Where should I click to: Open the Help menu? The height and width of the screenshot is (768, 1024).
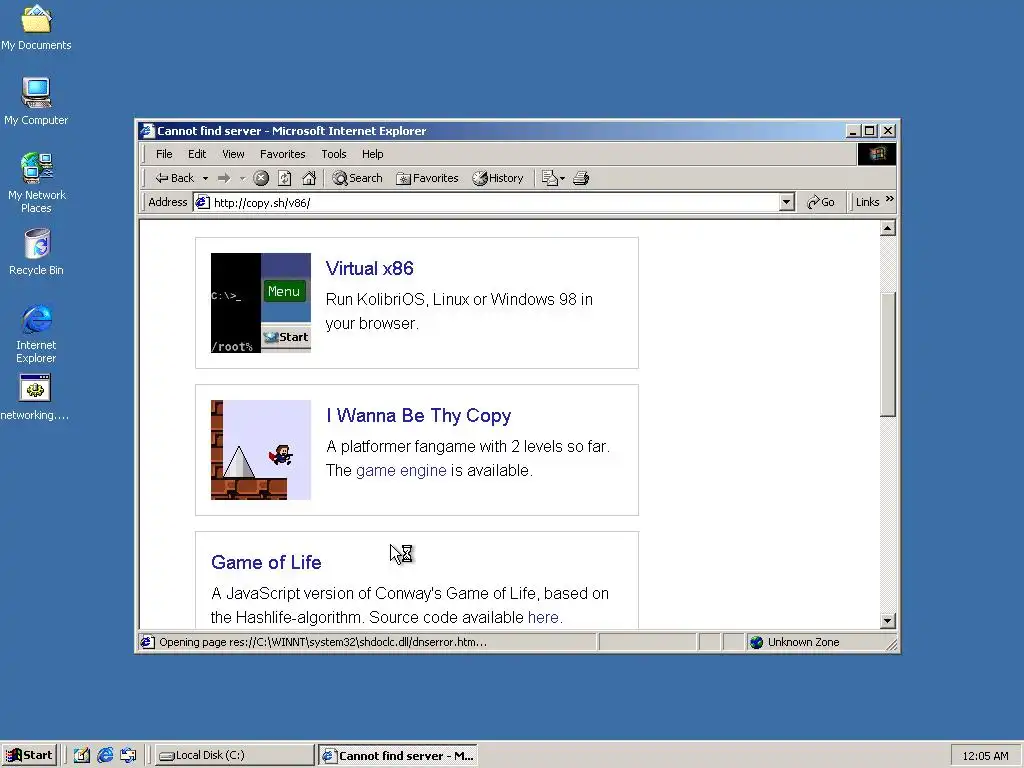point(372,154)
